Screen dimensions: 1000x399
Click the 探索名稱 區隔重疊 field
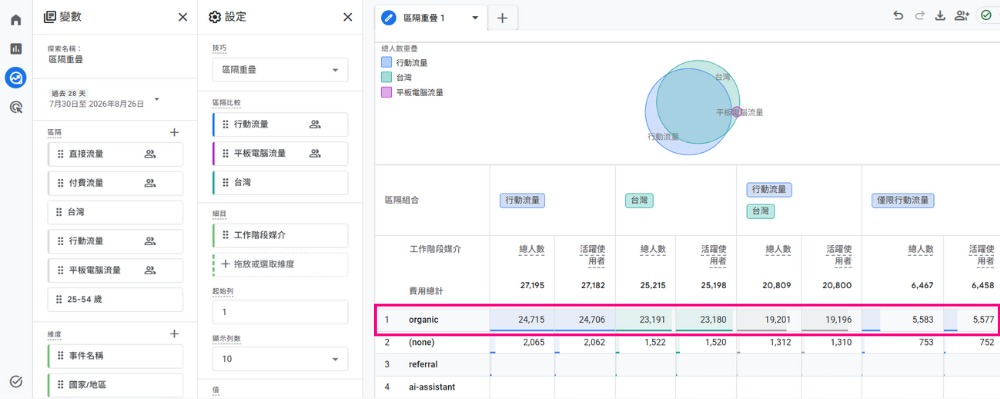coord(66,59)
